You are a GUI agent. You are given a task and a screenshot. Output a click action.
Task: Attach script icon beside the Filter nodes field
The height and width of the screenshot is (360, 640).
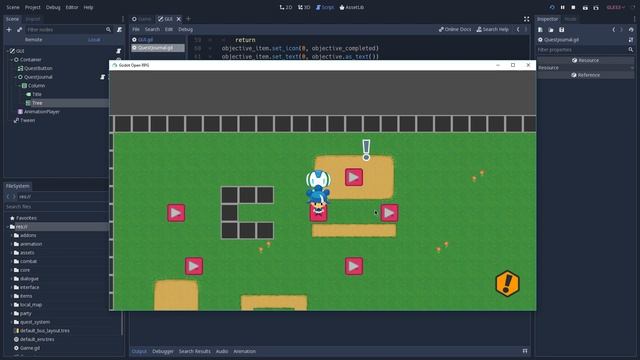(119, 29)
